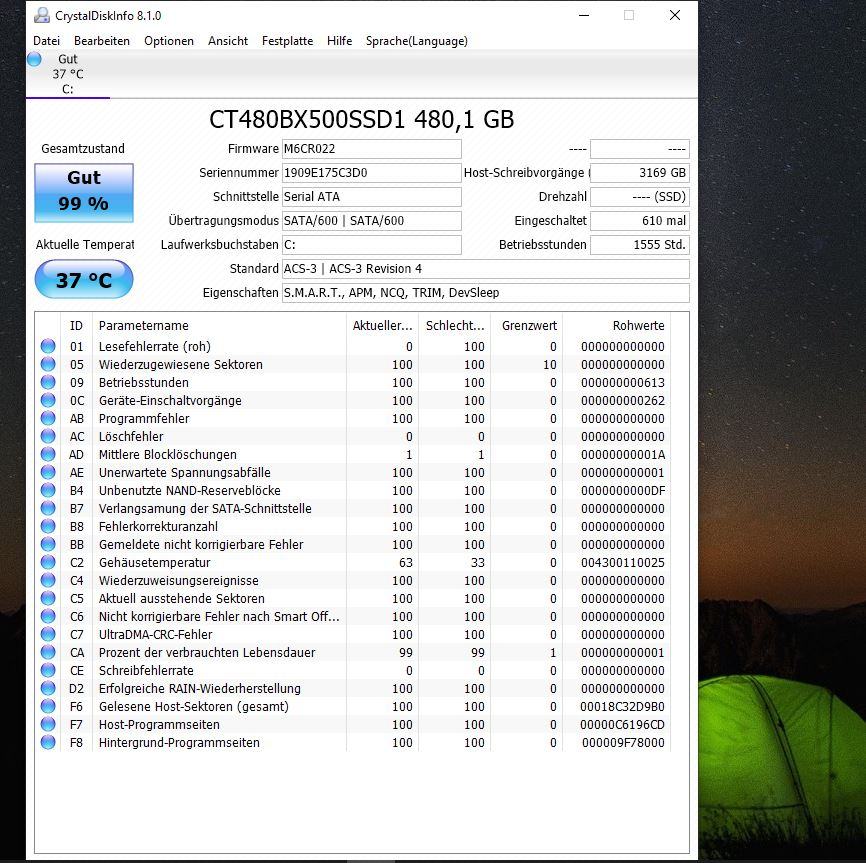Viewport: 866px width, 863px height.
Task: Click status orb for Programmfehler
Action: (48, 419)
